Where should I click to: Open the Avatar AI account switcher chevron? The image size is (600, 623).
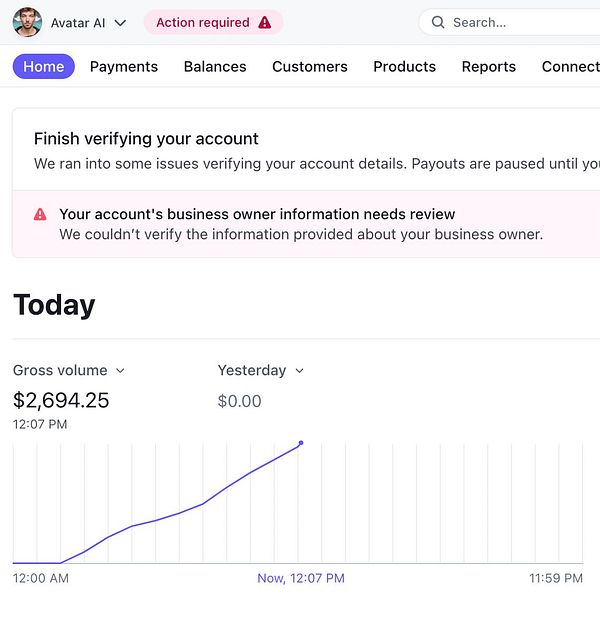tap(121, 23)
